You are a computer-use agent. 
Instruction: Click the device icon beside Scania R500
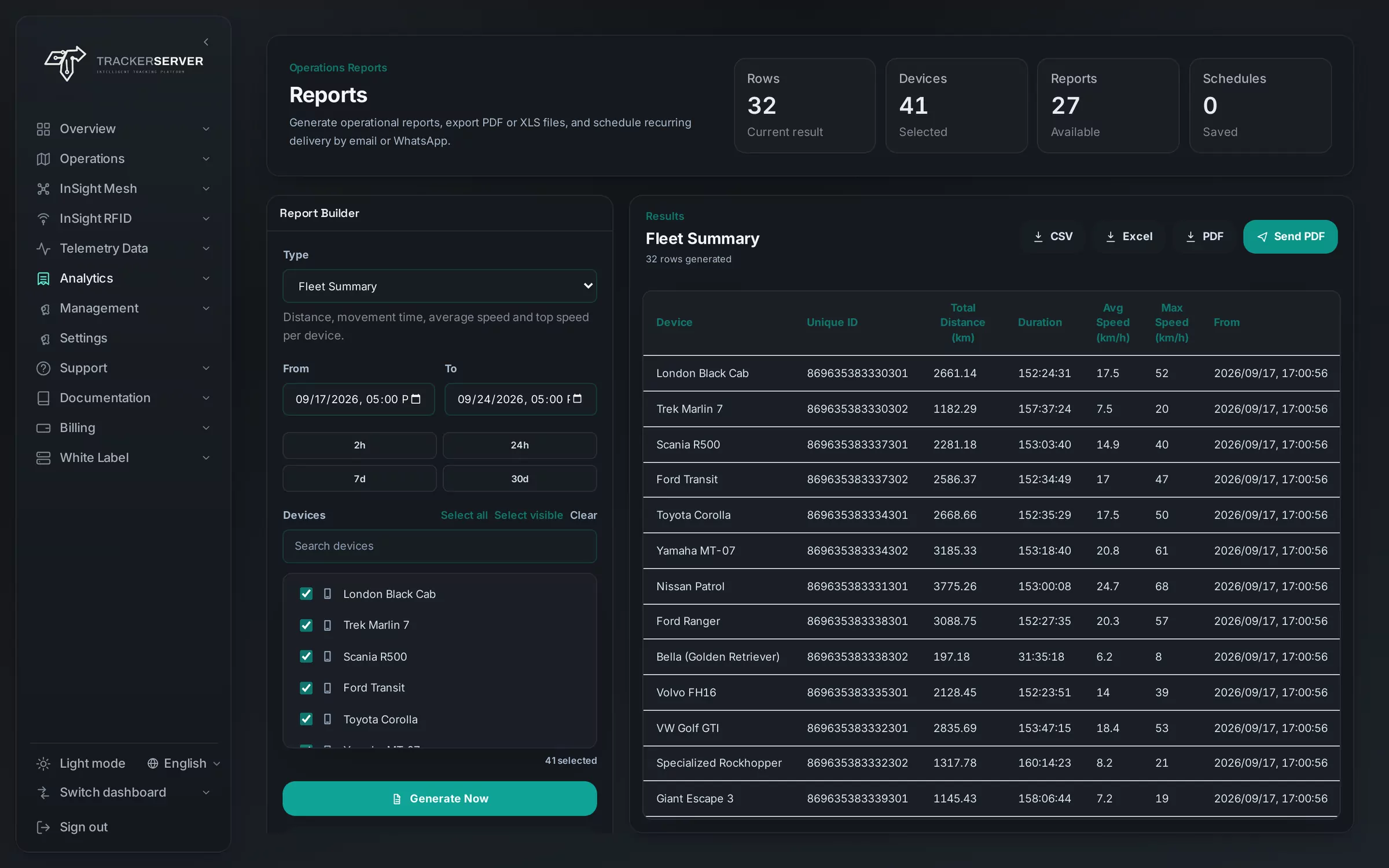point(328,656)
